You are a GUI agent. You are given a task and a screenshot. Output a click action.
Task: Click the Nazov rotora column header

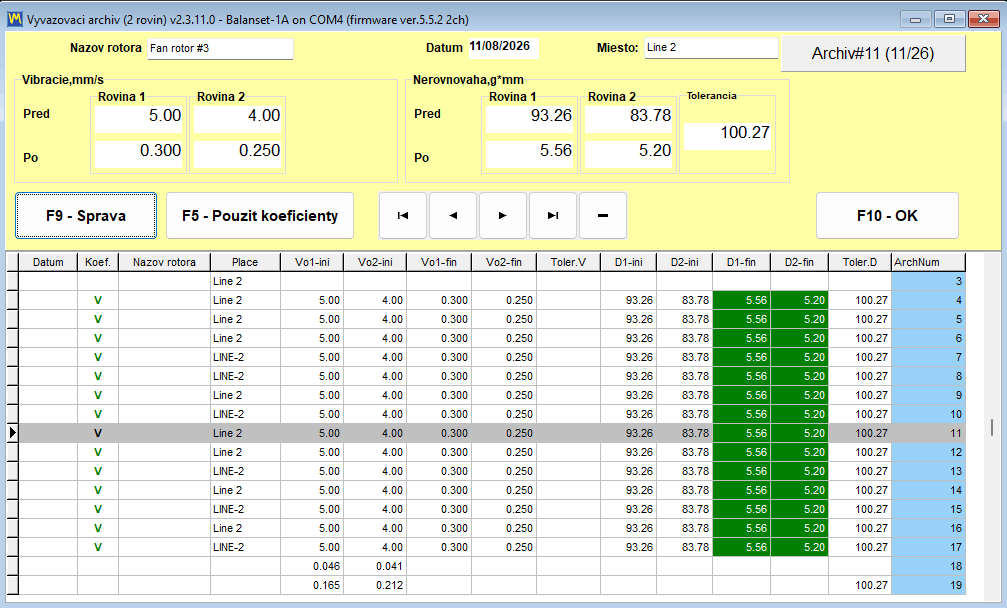point(164,262)
